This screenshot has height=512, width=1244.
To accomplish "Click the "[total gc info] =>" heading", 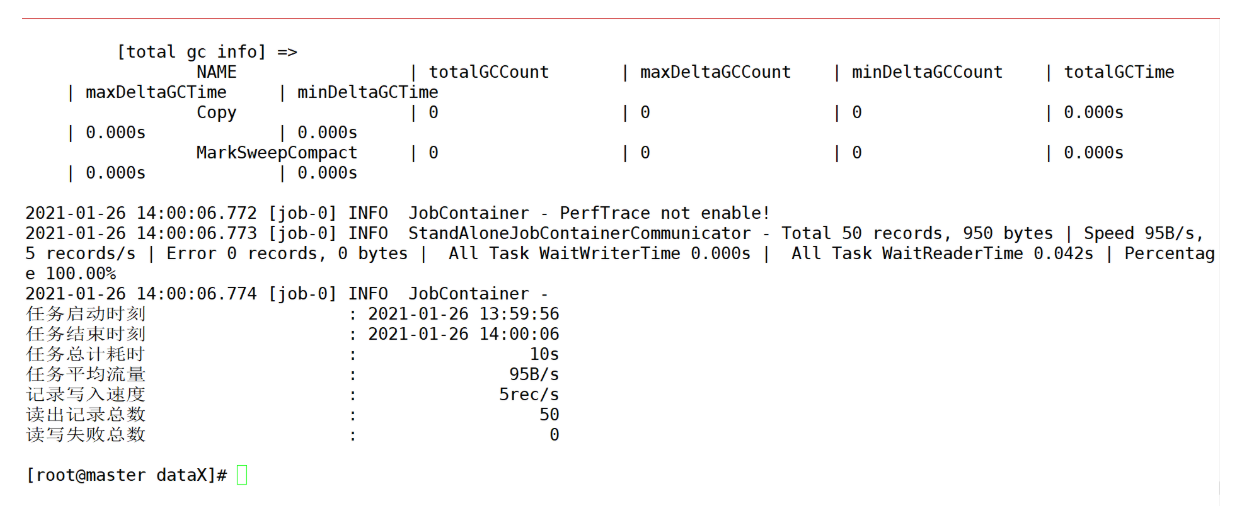I will coord(207,52).
